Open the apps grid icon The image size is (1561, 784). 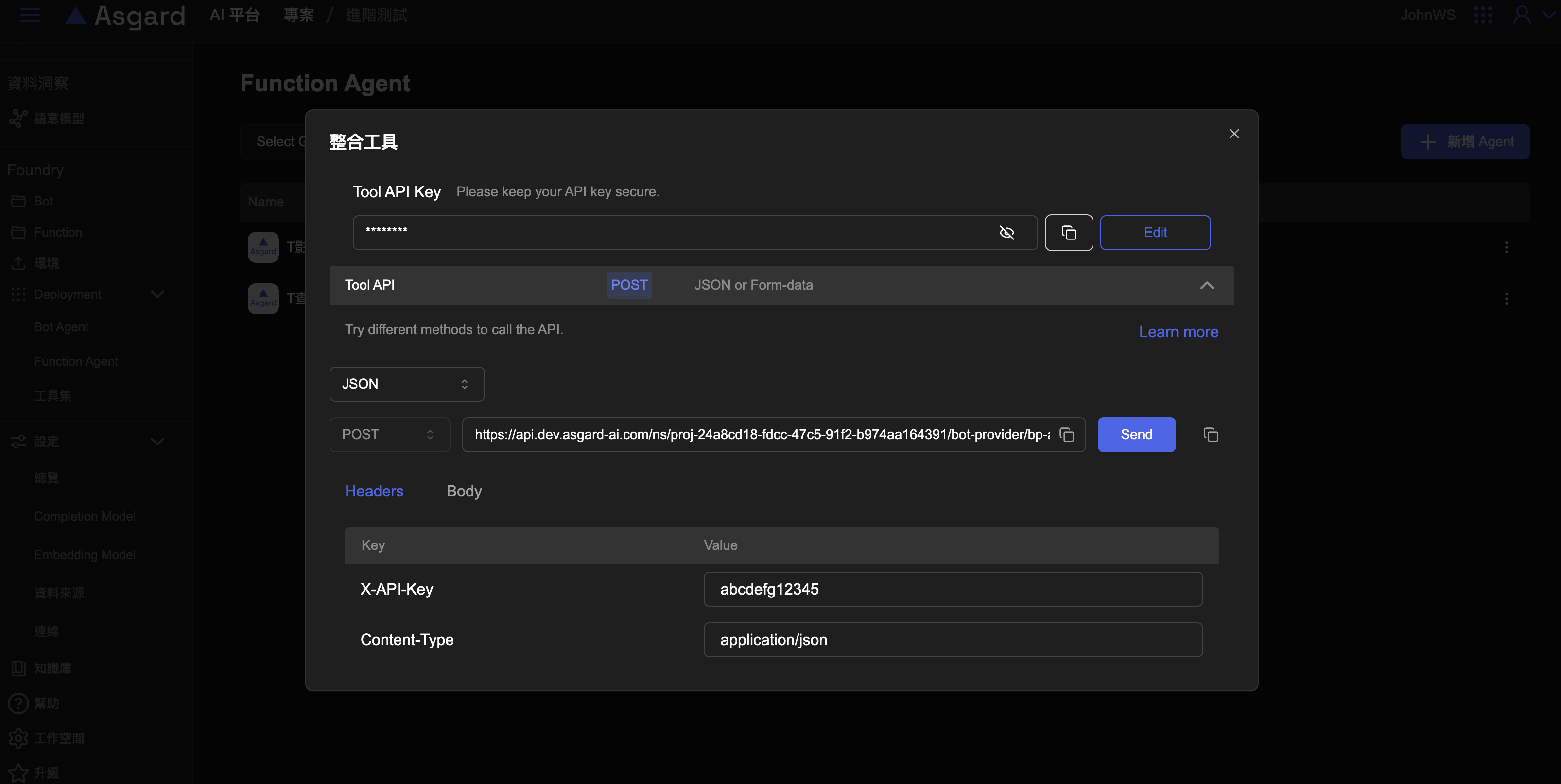point(1483,15)
